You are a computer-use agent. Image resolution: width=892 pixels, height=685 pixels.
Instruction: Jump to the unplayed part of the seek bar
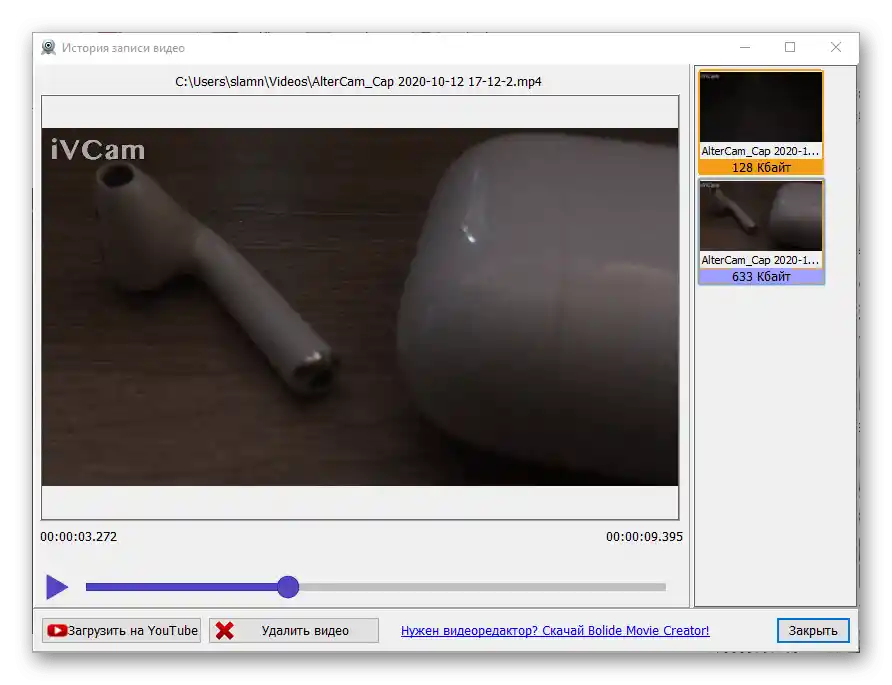(x=482, y=587)
